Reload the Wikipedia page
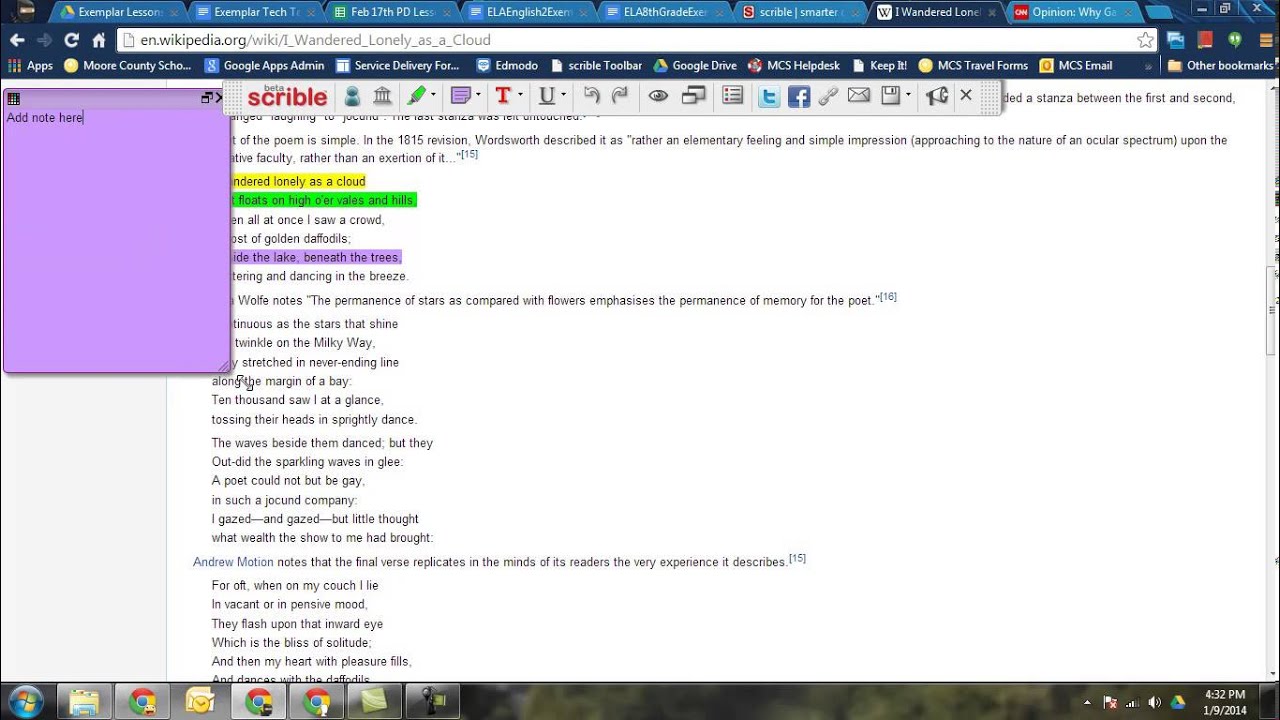 (71, 40)
